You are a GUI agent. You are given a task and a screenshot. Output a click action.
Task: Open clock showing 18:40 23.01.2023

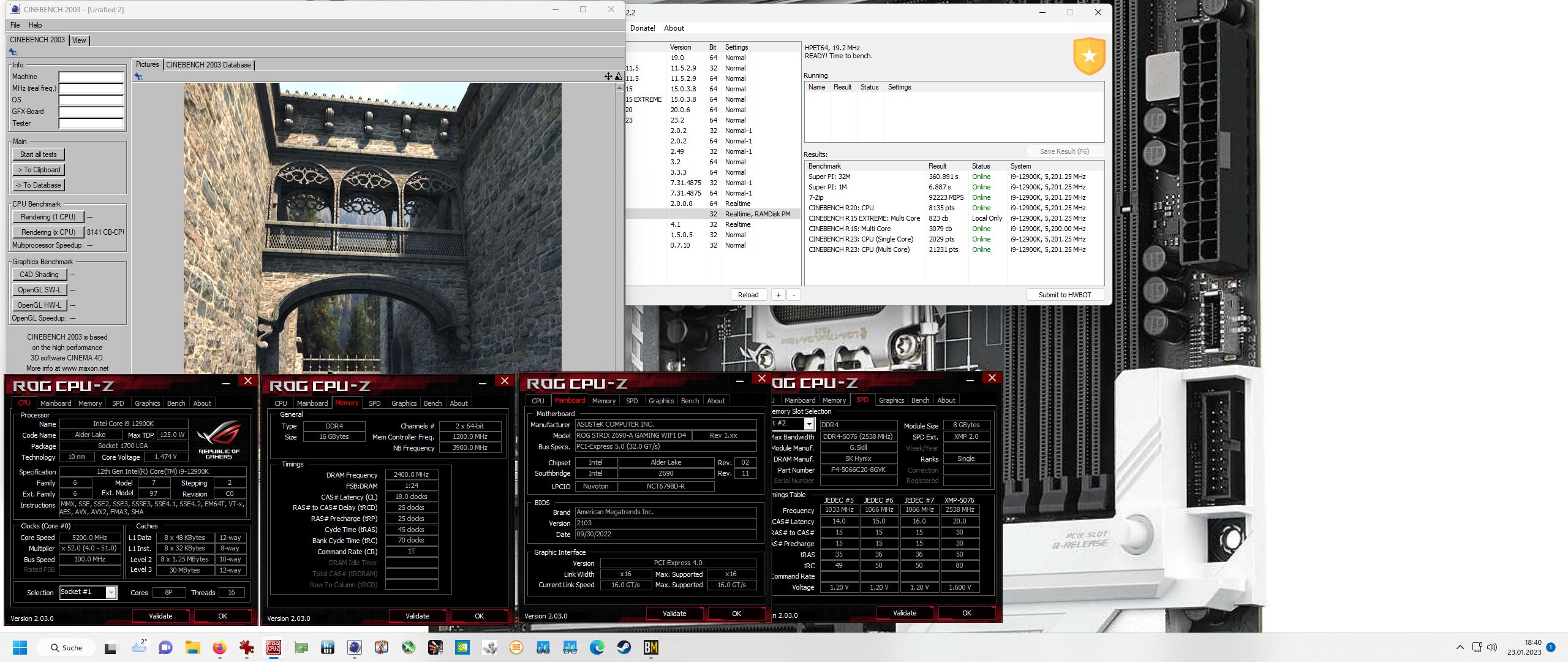[x=1524, y=647]
